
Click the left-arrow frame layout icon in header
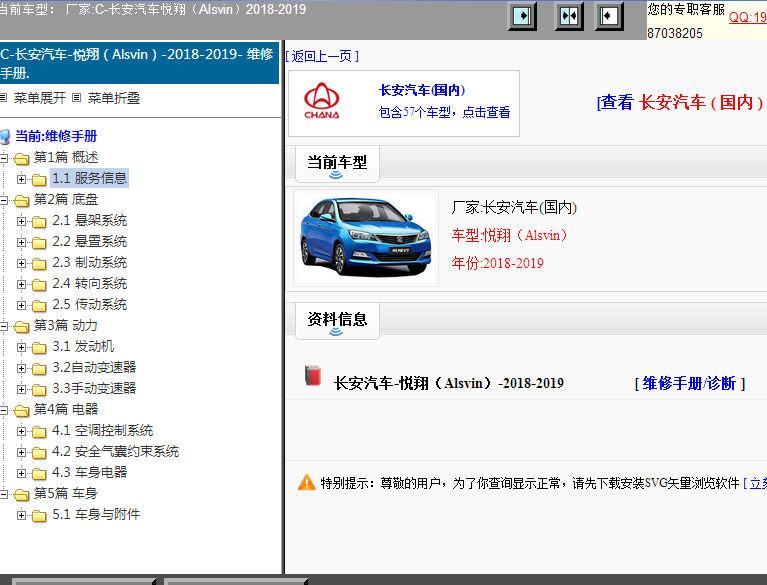[x=609, y=16]
